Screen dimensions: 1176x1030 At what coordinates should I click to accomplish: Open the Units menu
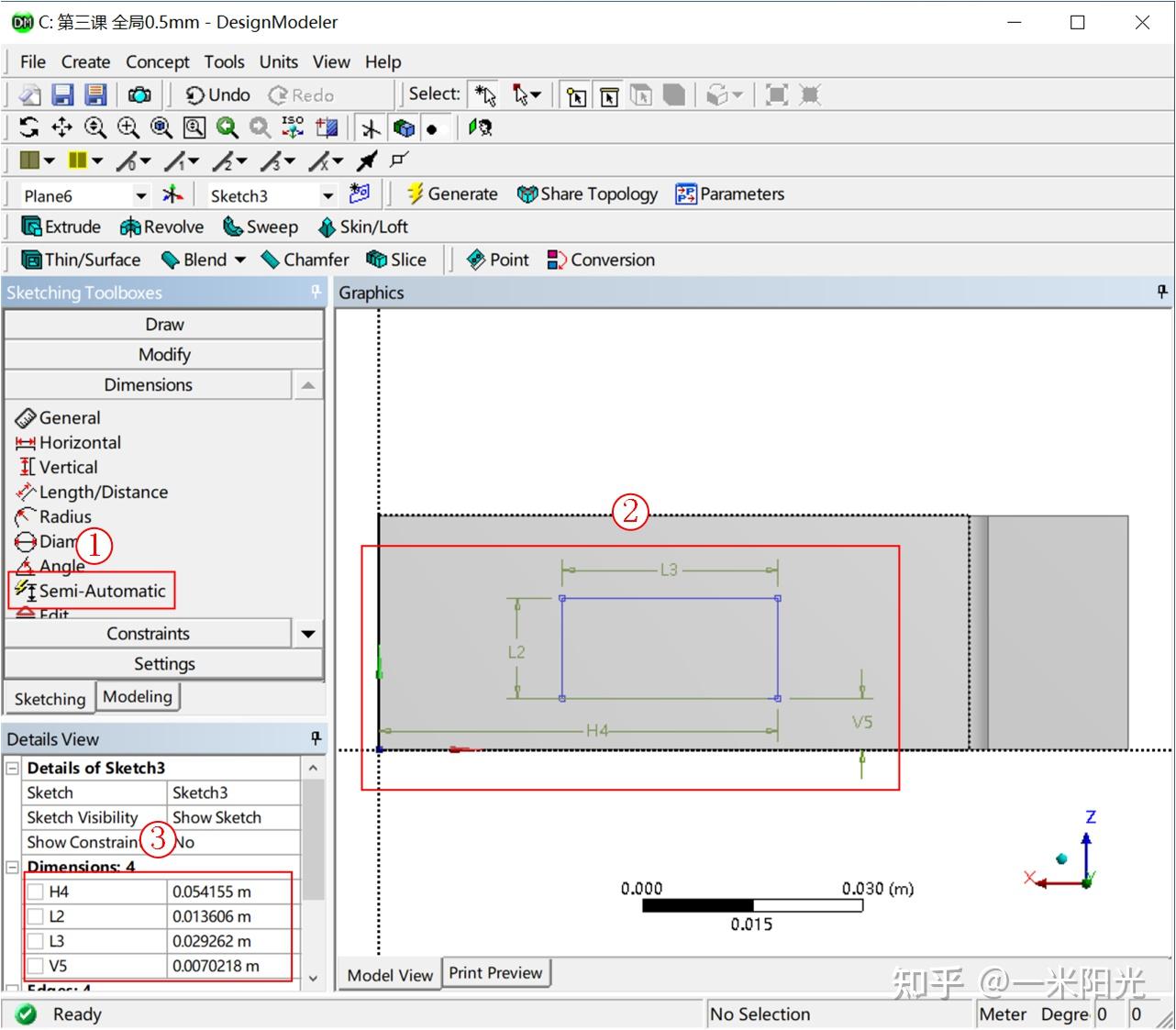[278, 61]
